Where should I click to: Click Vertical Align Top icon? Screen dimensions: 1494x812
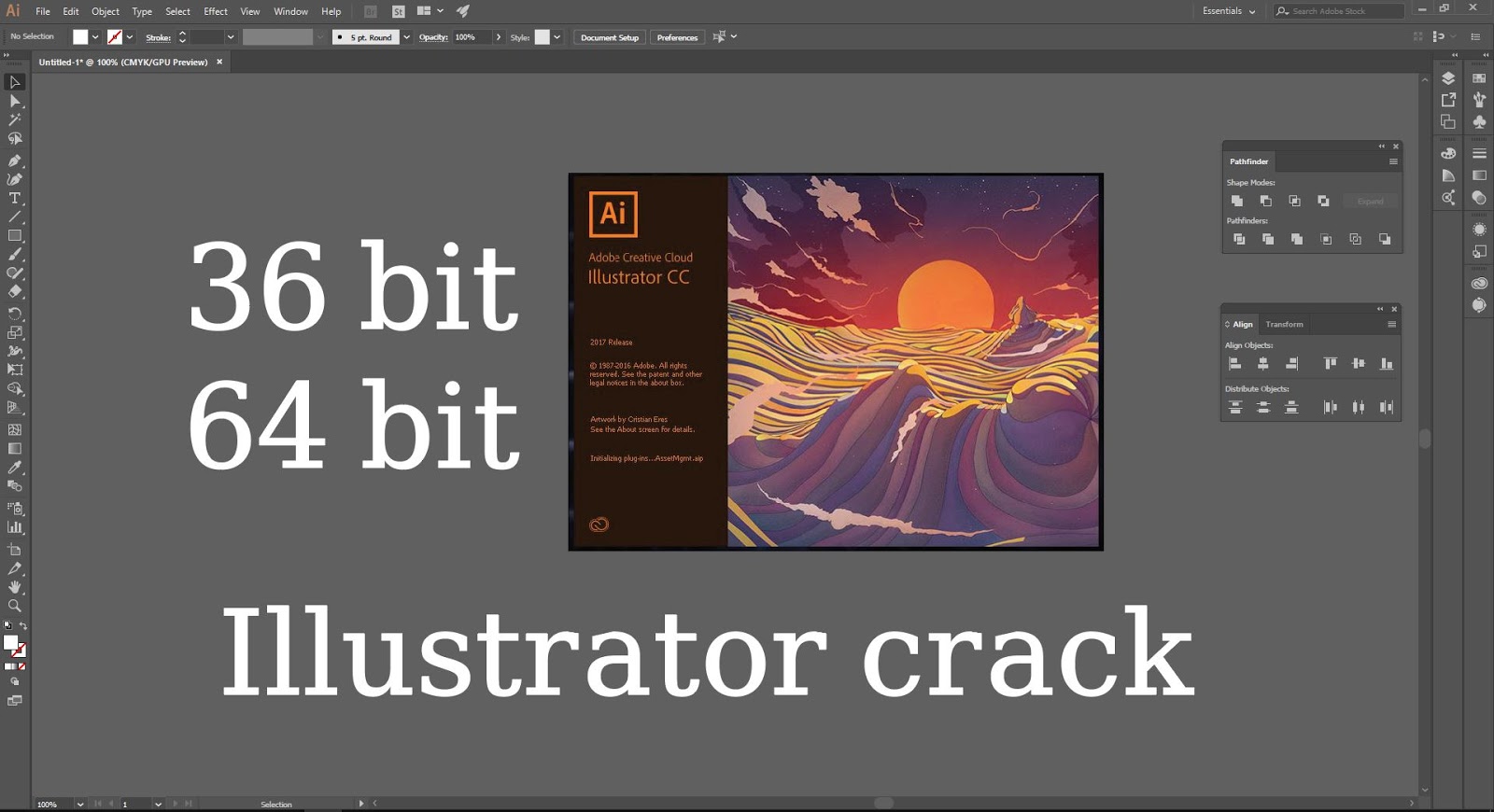pyautogui.click(x=1330, y=363)
